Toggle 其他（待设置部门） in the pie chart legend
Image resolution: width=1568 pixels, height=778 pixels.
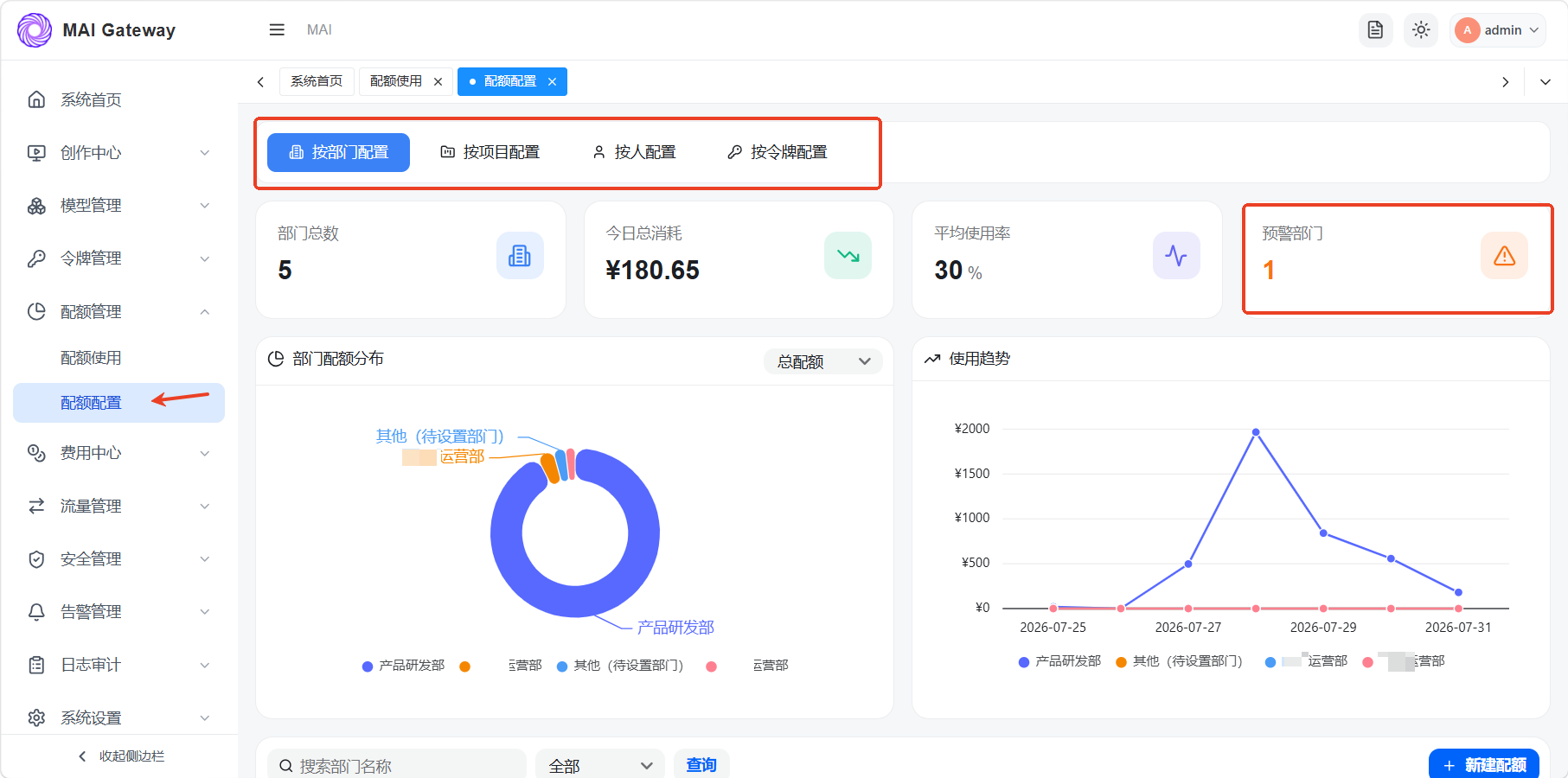tap(620, 666)
